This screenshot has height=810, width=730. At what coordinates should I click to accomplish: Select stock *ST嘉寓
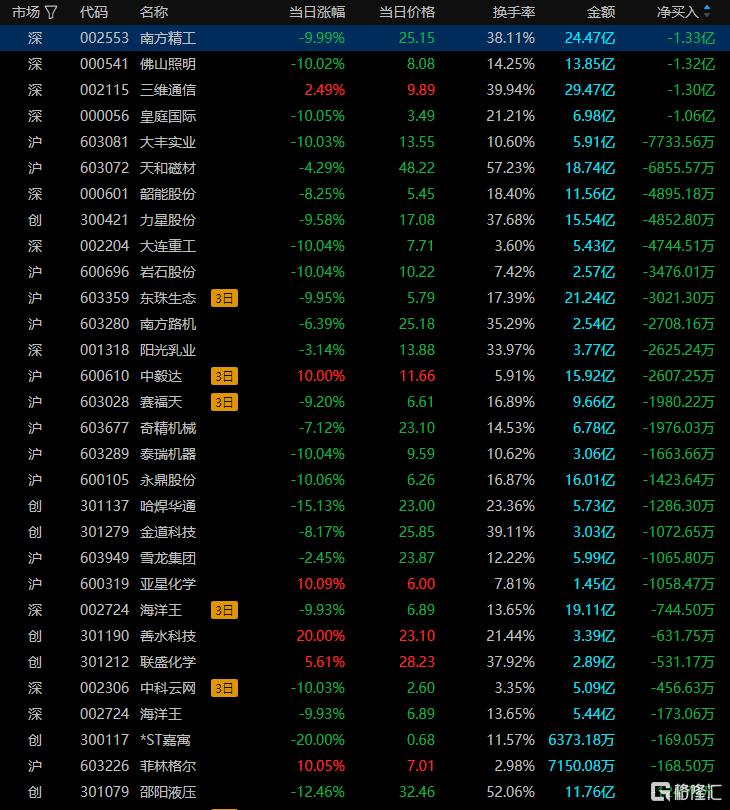[x=165, y=740]
